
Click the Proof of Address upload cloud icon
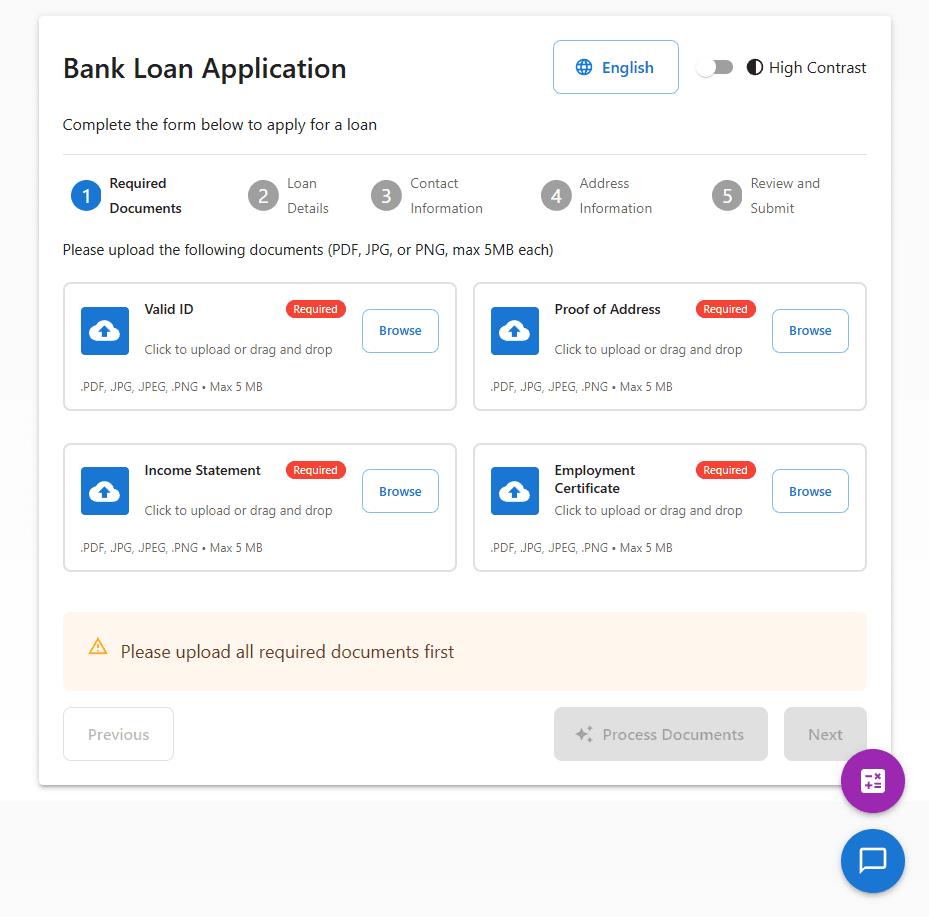(x=514, y=331)
